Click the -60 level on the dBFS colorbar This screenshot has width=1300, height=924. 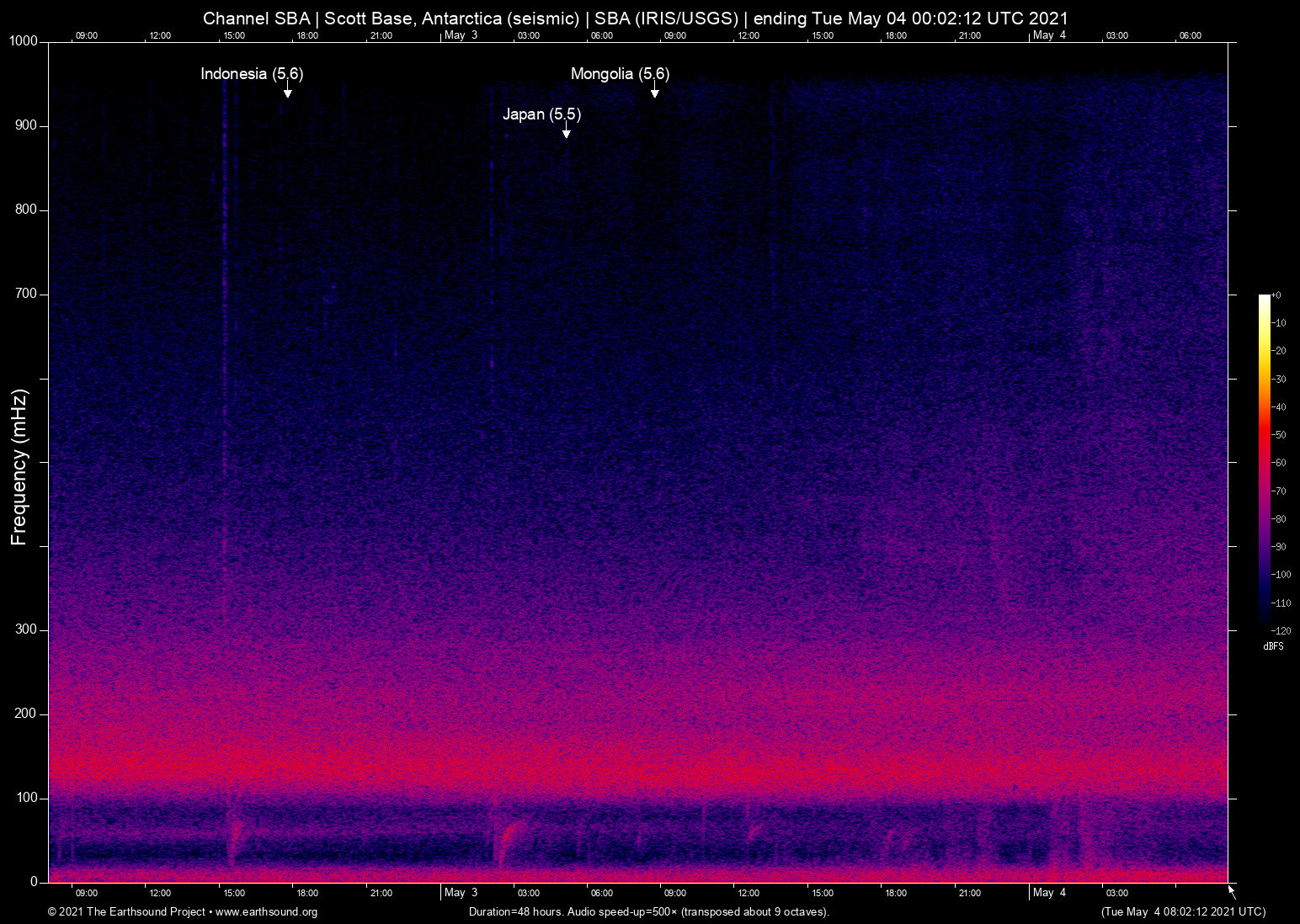click(1264, 463)
